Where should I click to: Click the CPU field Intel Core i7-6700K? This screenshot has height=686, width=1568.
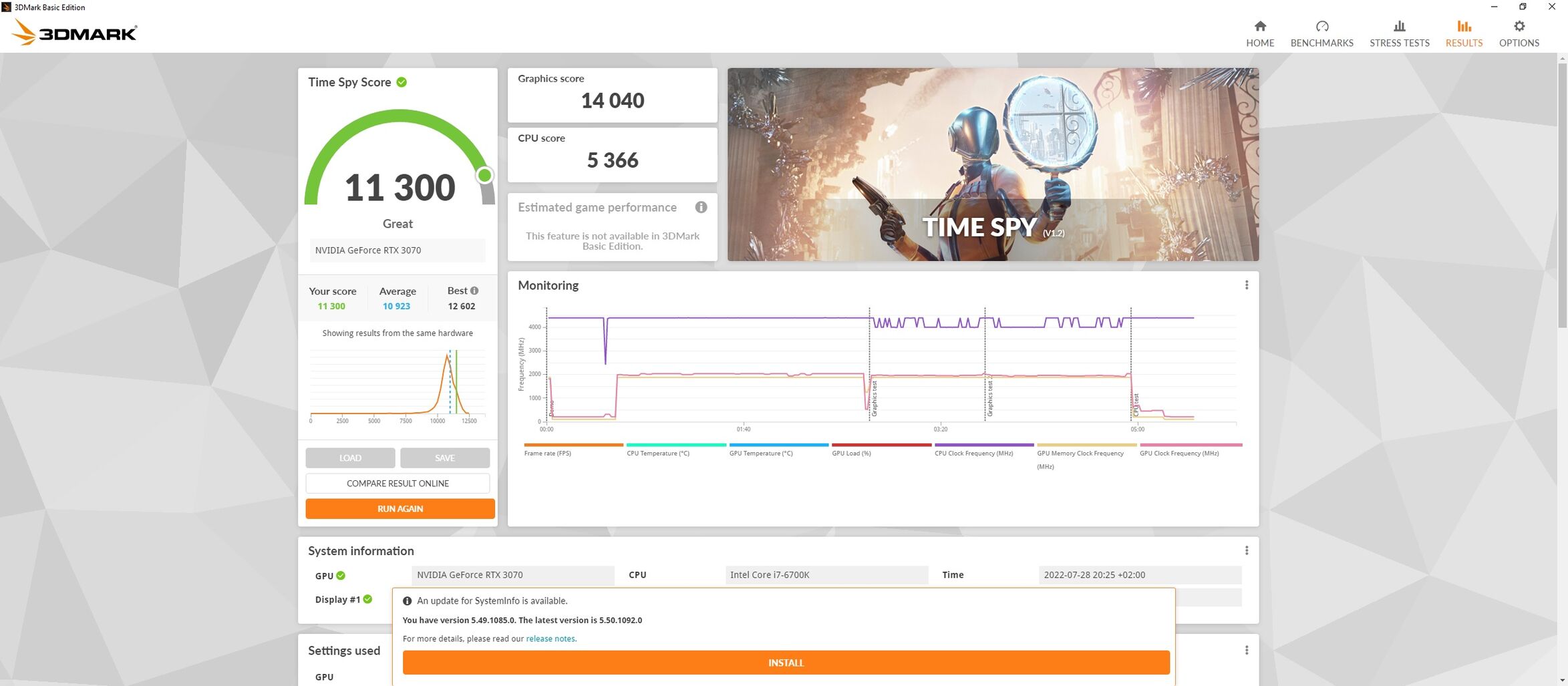click(826, 575)
